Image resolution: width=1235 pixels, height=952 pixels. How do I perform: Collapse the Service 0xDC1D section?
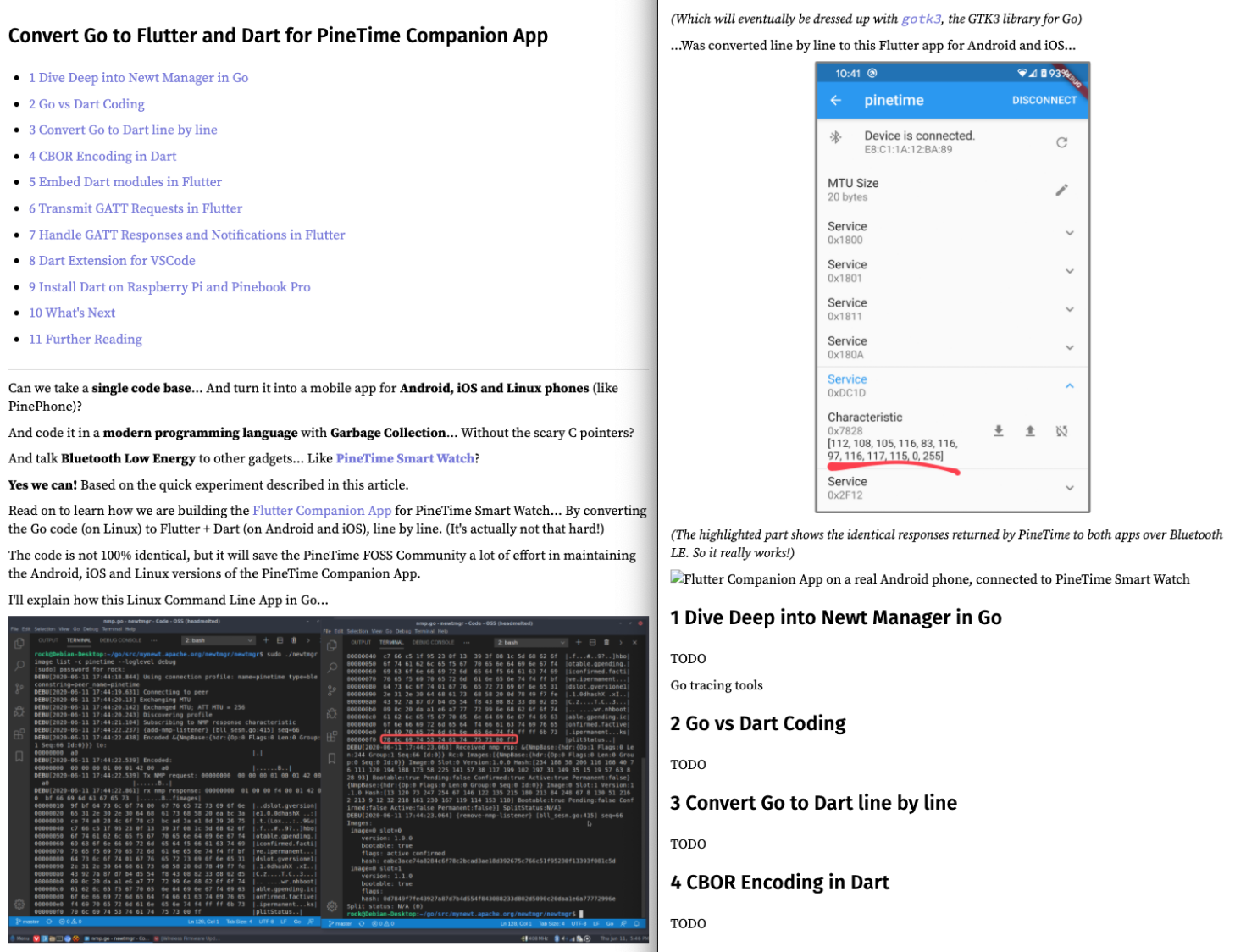(x=1070, y=385)
